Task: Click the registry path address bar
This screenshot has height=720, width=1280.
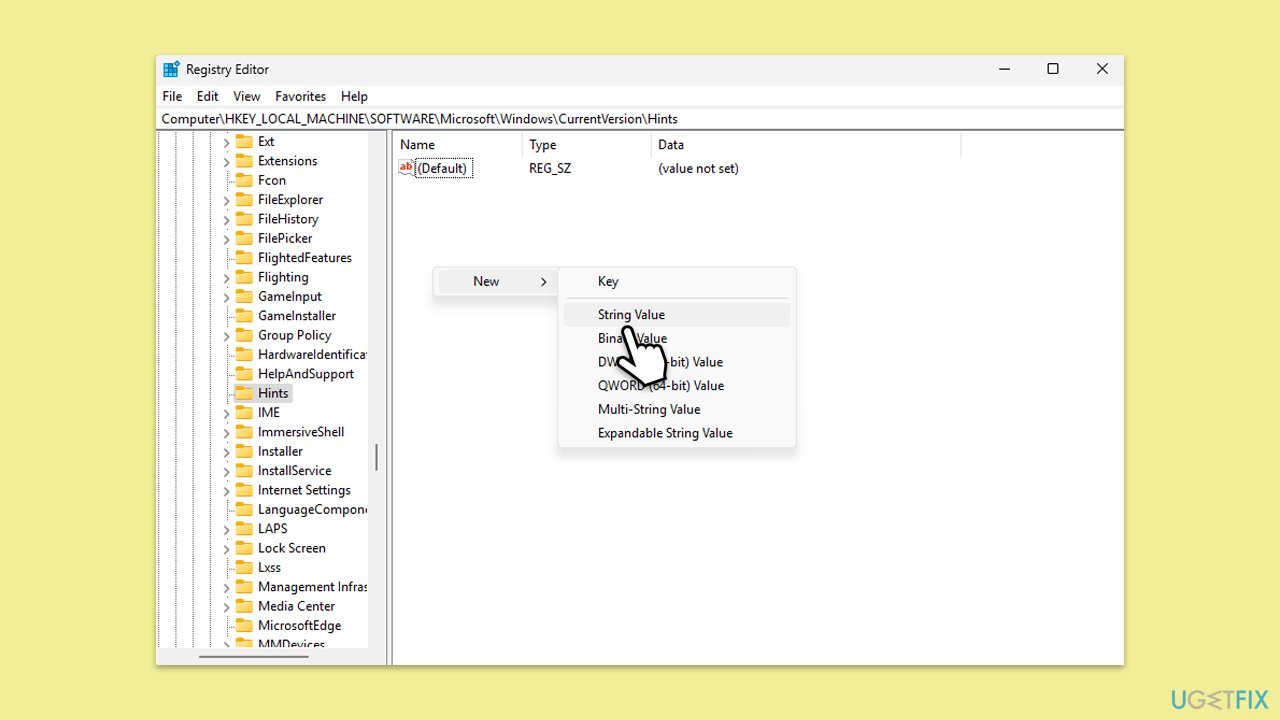Action: pyautogui.click(x=640, y=118)
